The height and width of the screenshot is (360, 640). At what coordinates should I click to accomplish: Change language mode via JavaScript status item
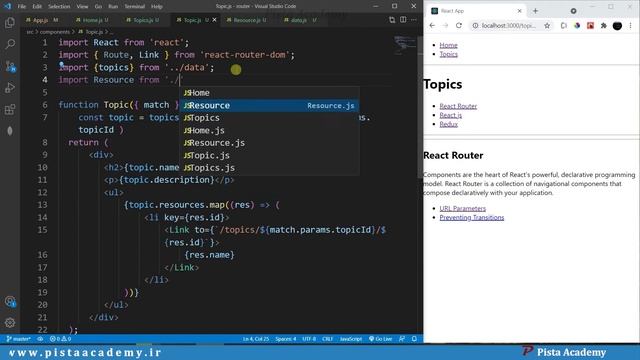(351, 339)
